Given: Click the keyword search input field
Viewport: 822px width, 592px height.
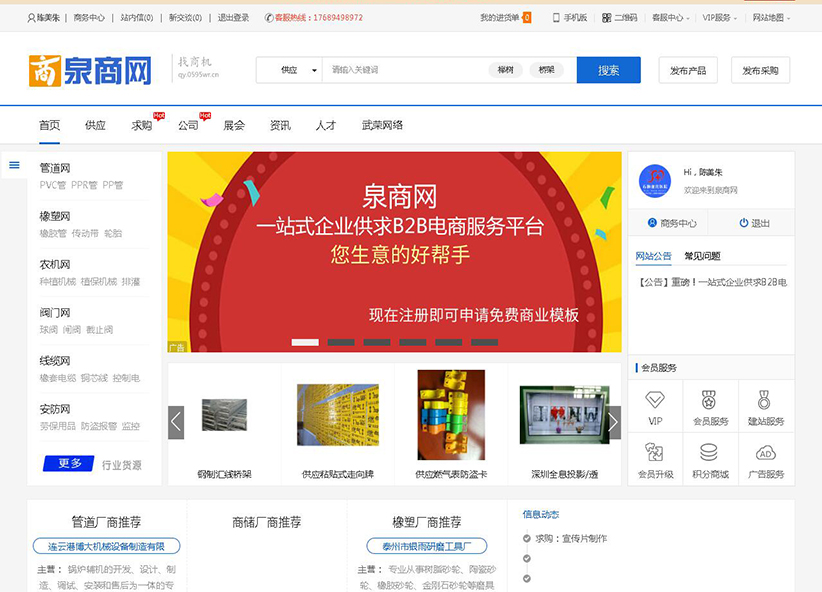Looking at the screenshot, I should point(400,70).
